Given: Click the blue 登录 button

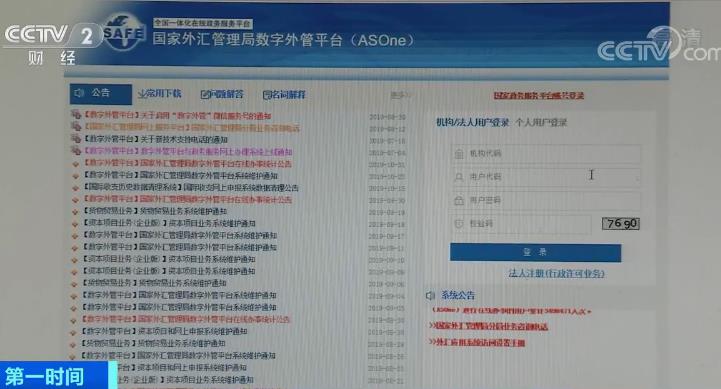Looking at the screenshot, I should [535, 252].
